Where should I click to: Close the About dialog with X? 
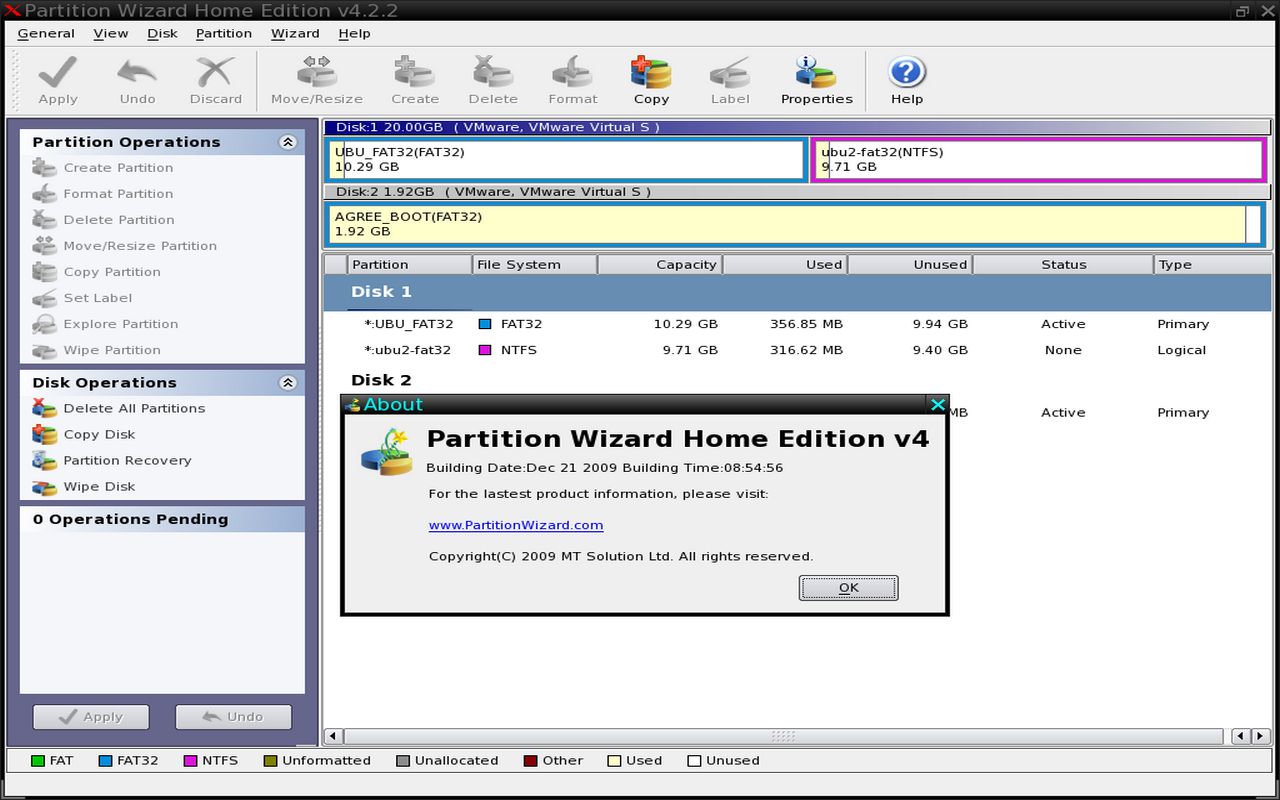[937, 404]
